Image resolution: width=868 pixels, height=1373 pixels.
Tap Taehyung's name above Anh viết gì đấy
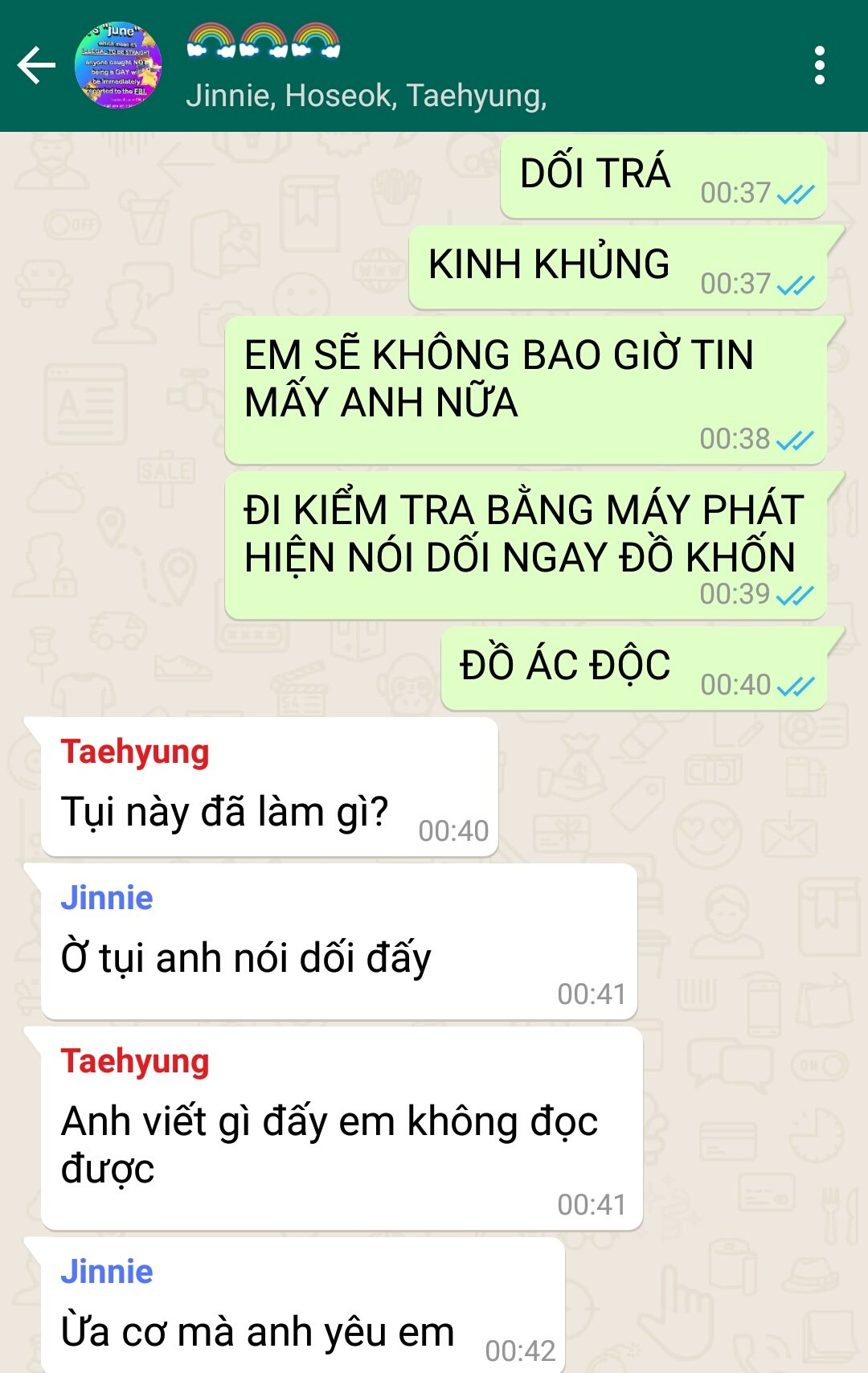point(135,1062)
